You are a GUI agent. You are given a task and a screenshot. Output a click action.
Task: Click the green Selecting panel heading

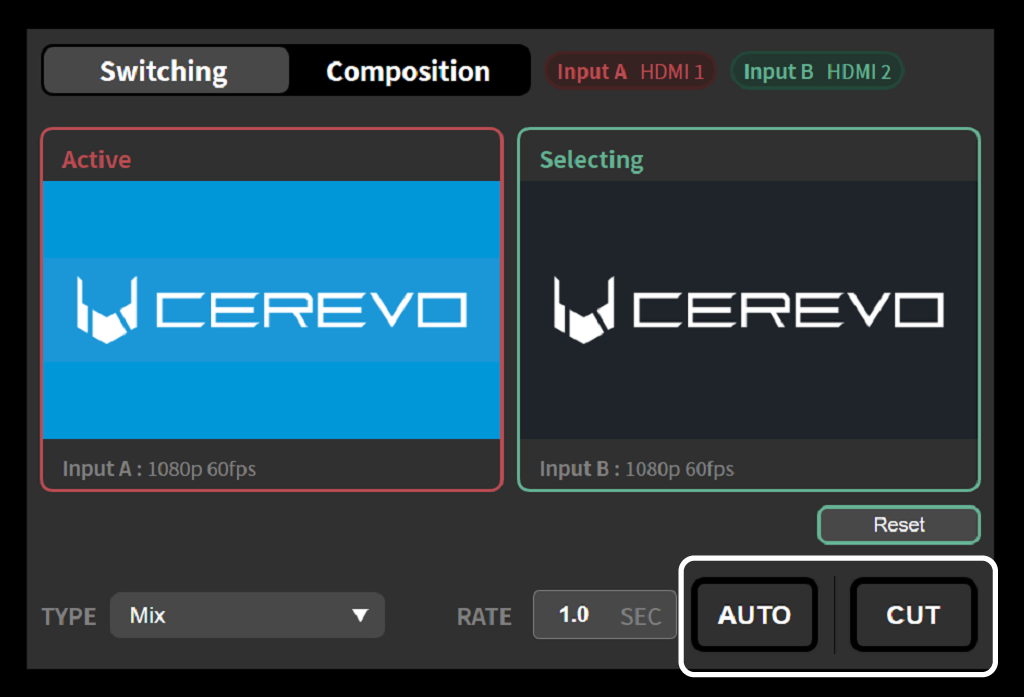pos(591,160)
